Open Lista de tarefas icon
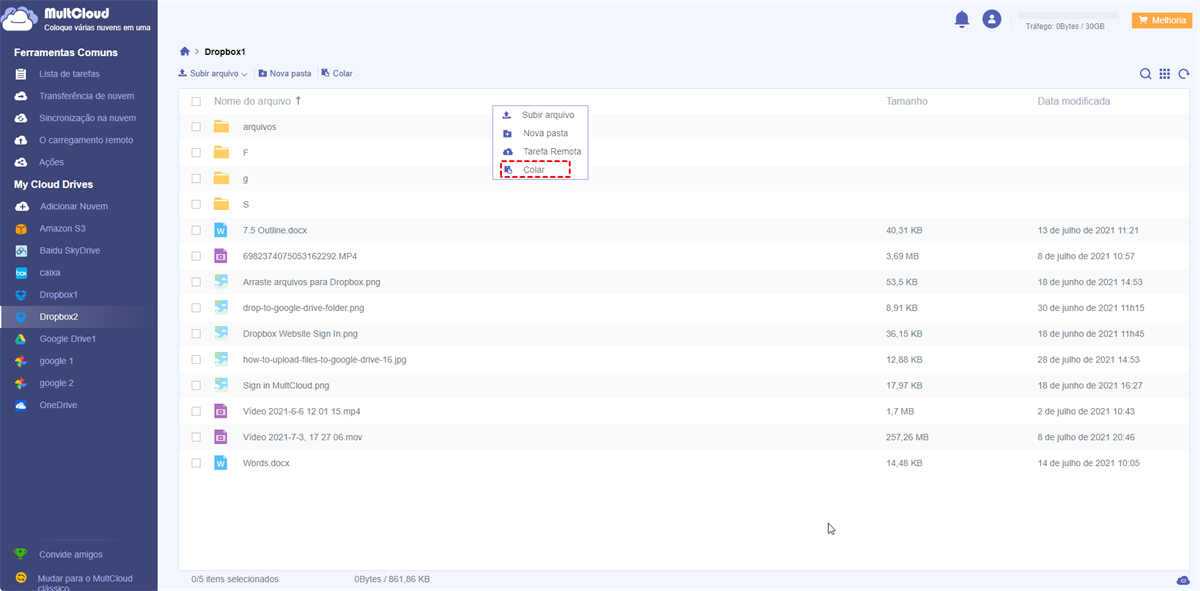 (x=21, y=74)
